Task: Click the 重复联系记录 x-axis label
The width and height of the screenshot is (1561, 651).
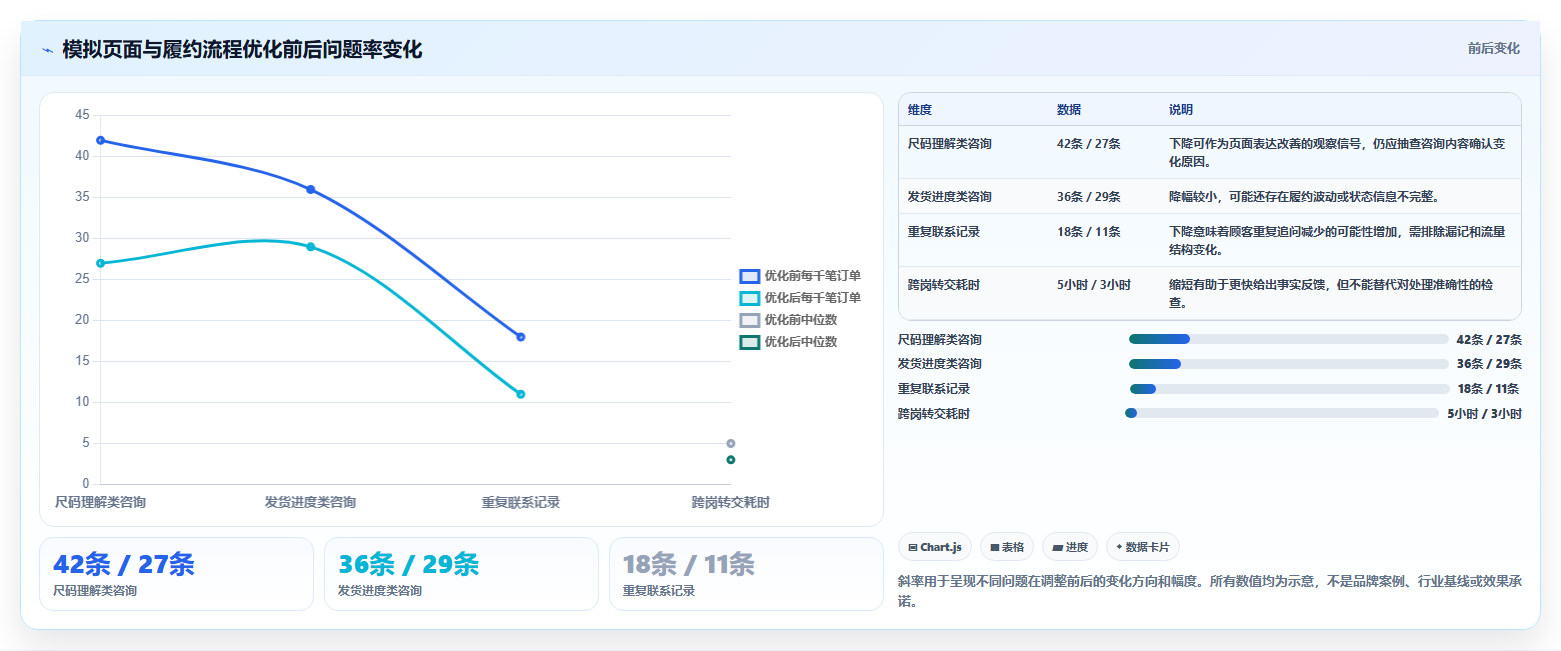Action: point(521,502)
